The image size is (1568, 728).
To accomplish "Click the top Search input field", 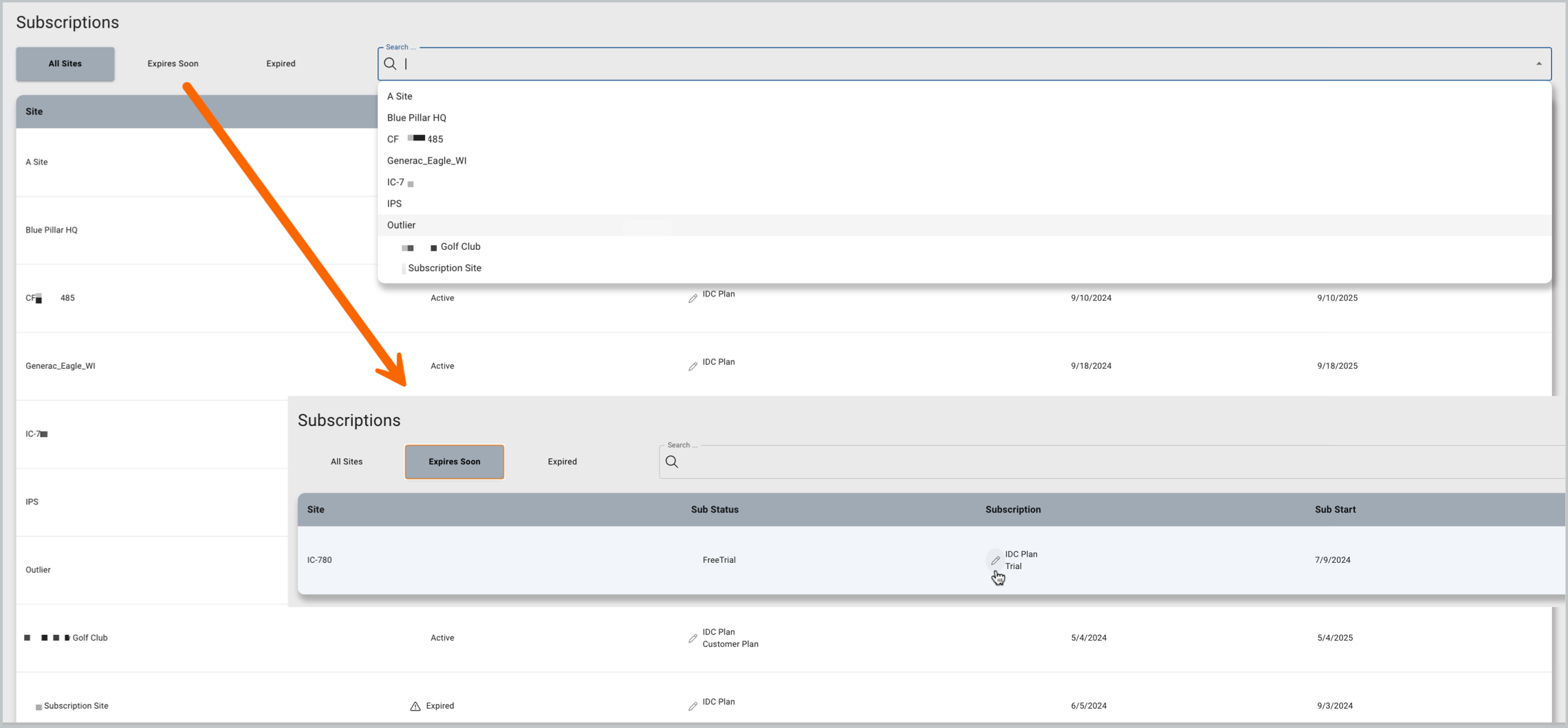I will click(x=964, y=64).
